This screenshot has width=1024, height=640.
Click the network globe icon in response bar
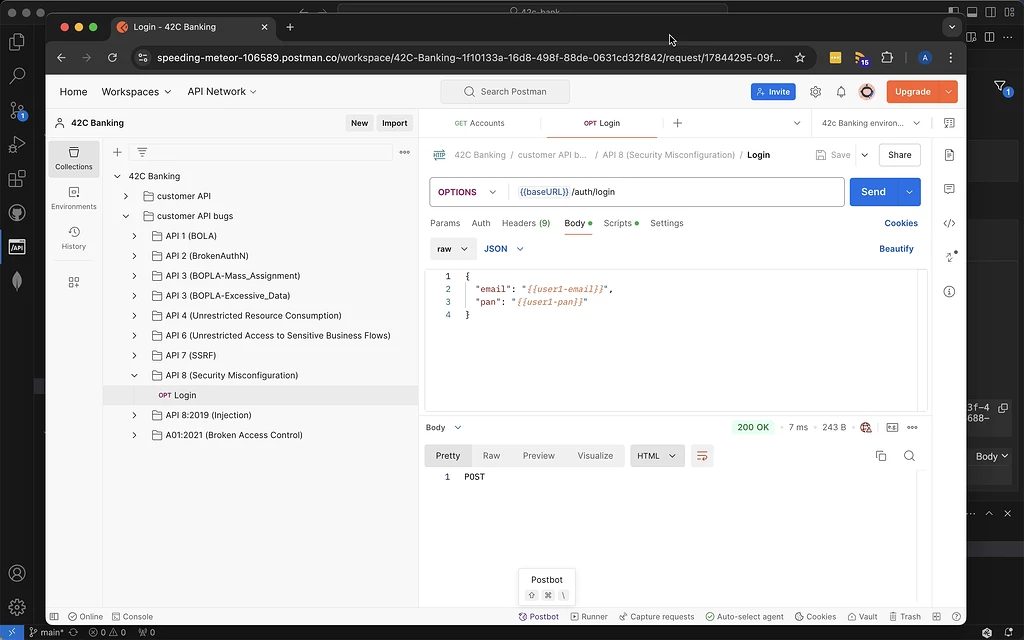(866, 428)
